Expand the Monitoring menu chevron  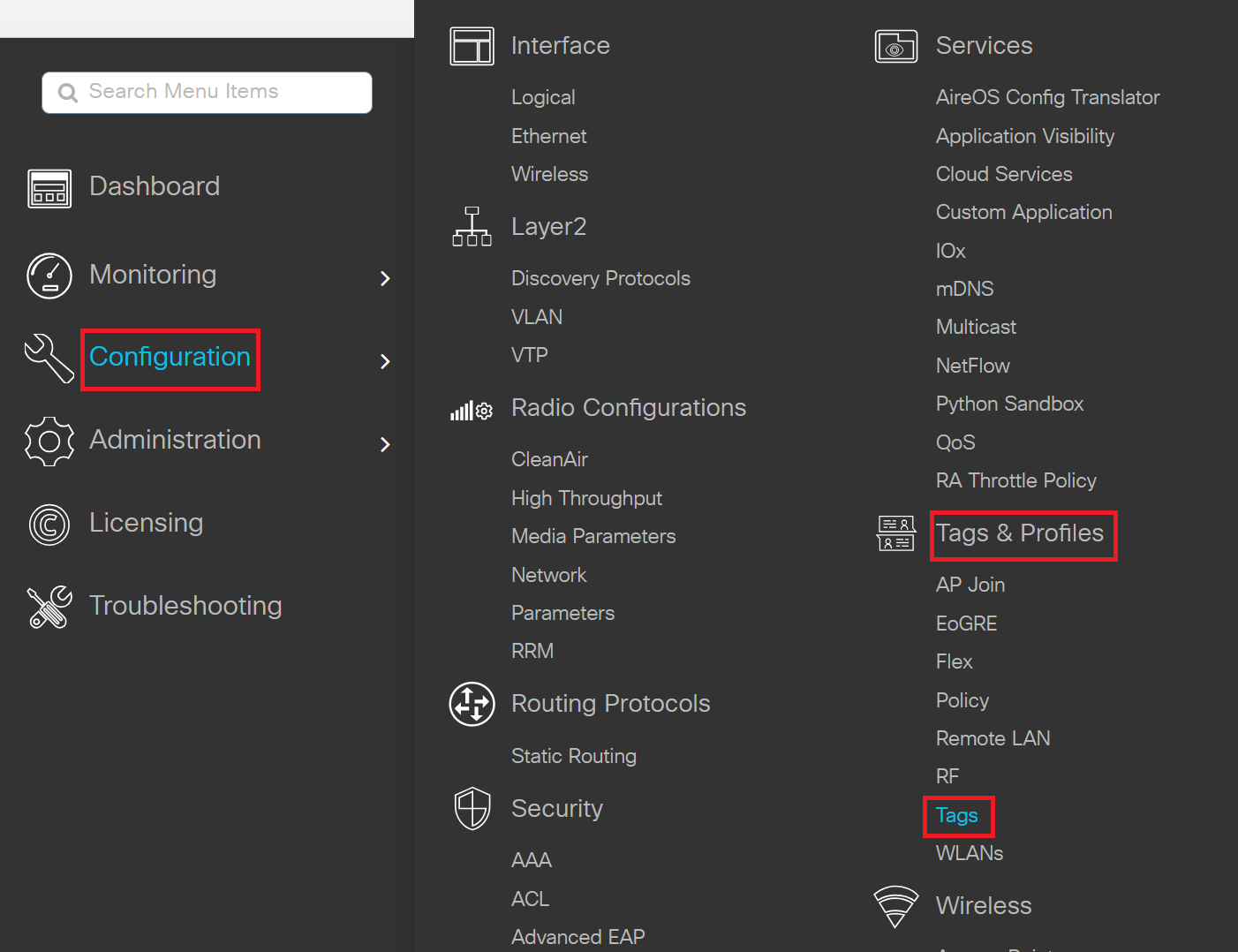[x=385, y=278]
